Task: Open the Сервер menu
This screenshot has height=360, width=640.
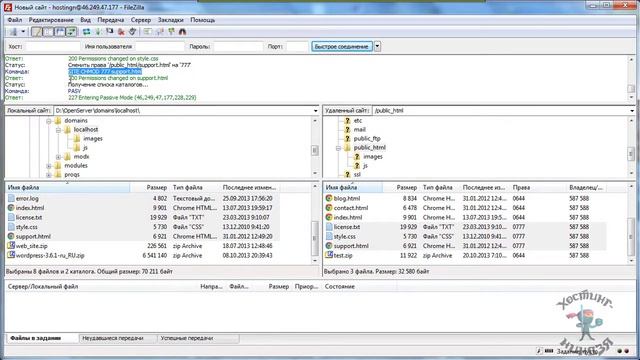Action: click(141, 20)
